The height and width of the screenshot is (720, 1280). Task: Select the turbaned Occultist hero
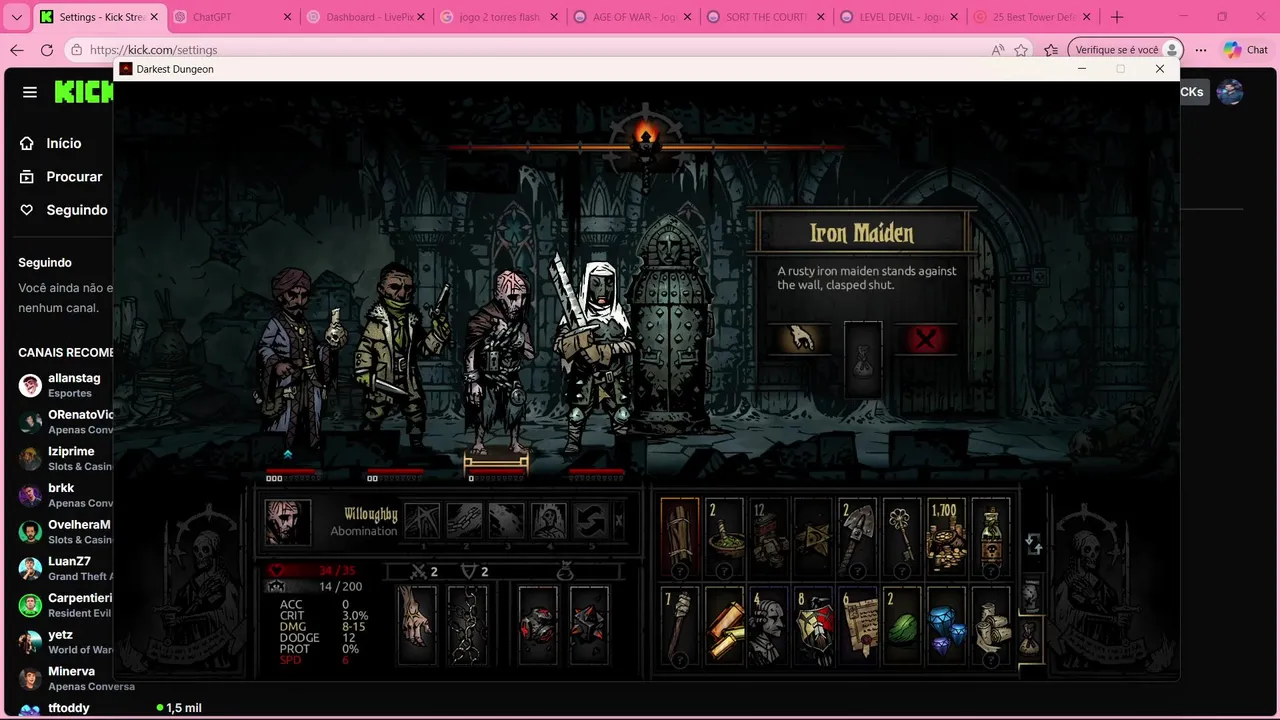coord(296,360)
